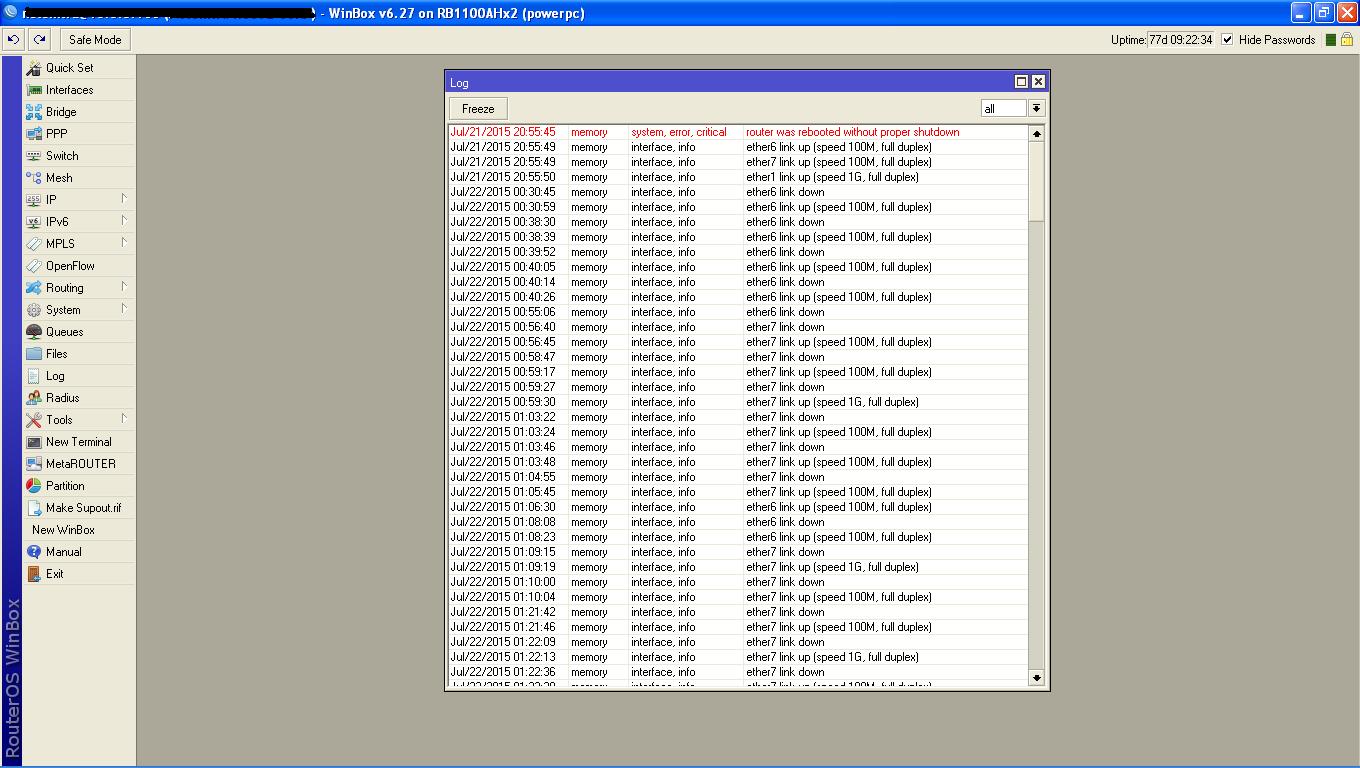Open Queues using the tree icon

[x=34, y=332]
